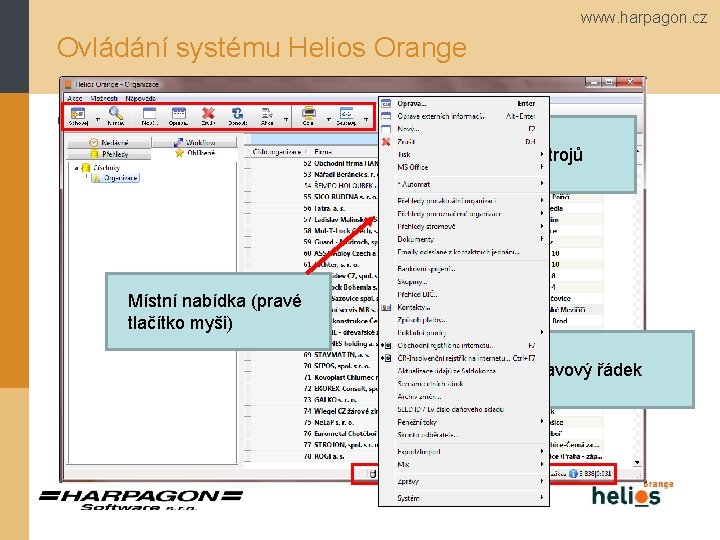Open the Nápověda menu
Image resolution: width=720 pixels, height=540 pixels.
(x=141, y=98)
